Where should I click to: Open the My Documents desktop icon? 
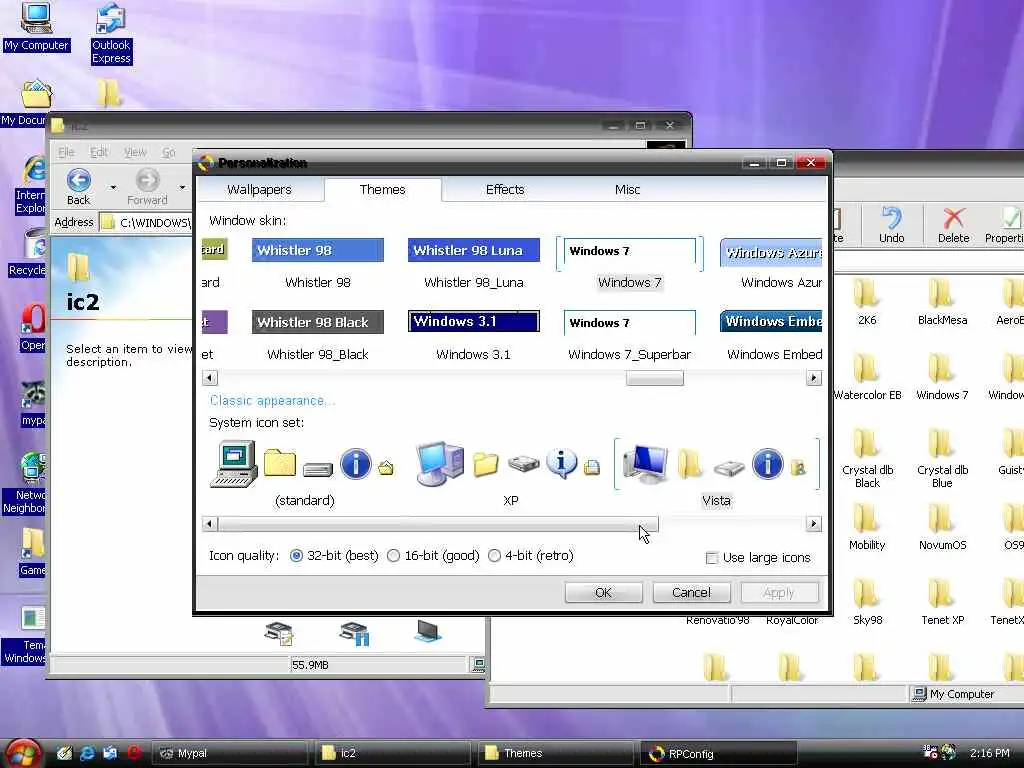(x=25, y=103)
